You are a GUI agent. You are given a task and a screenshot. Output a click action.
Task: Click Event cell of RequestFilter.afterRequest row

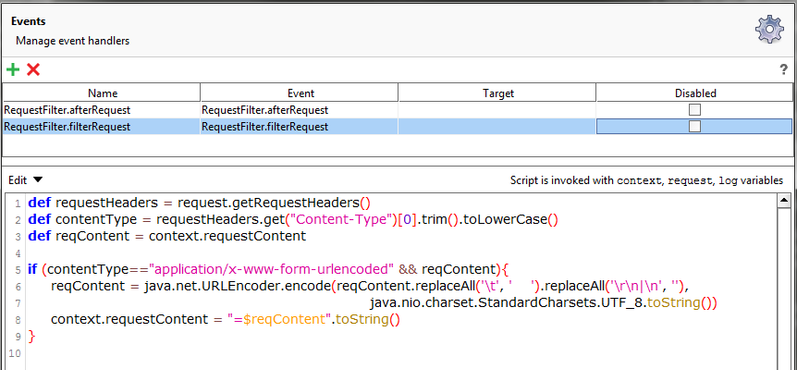click(299, 110)
